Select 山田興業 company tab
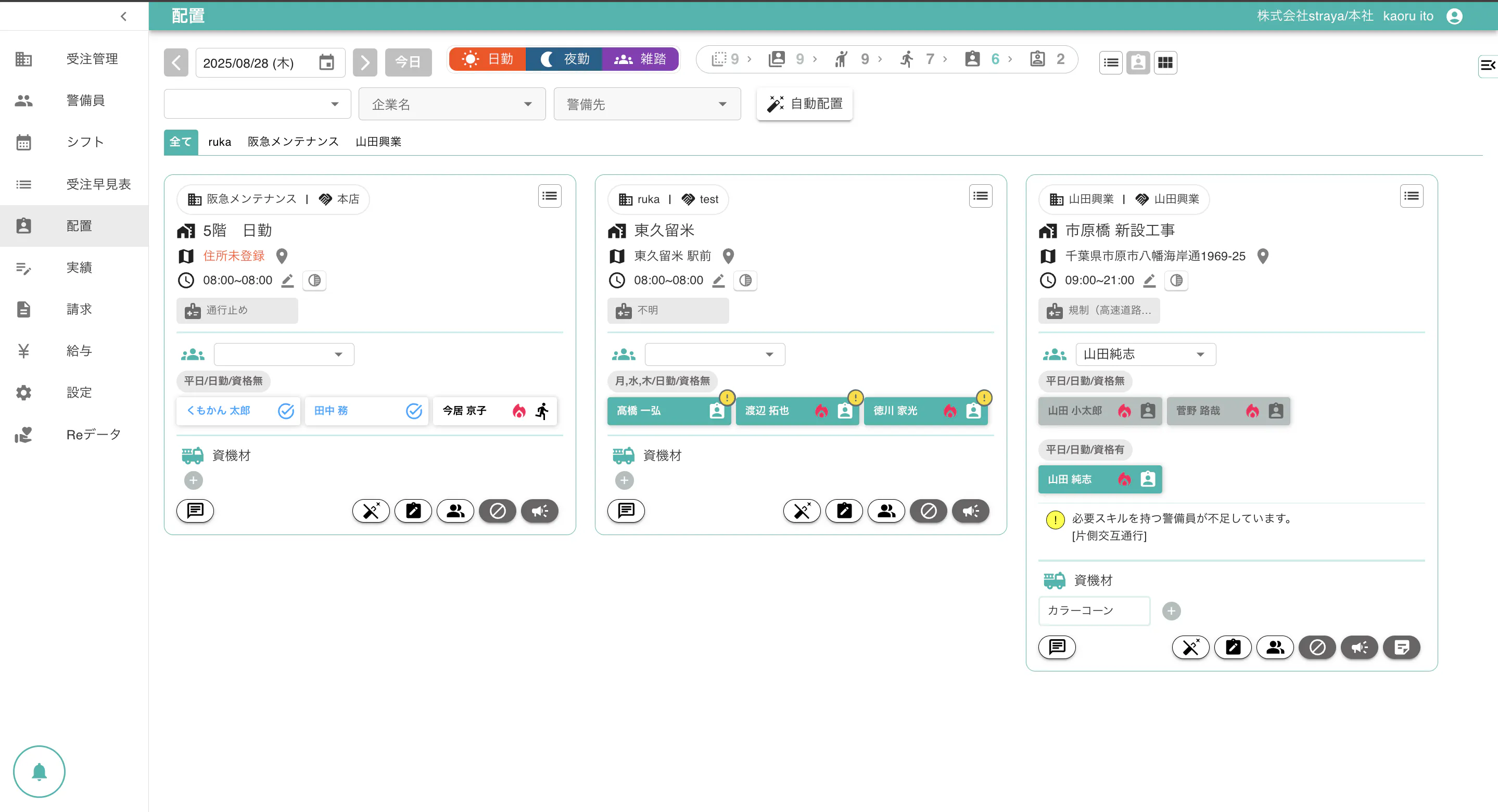 point(378,142)
